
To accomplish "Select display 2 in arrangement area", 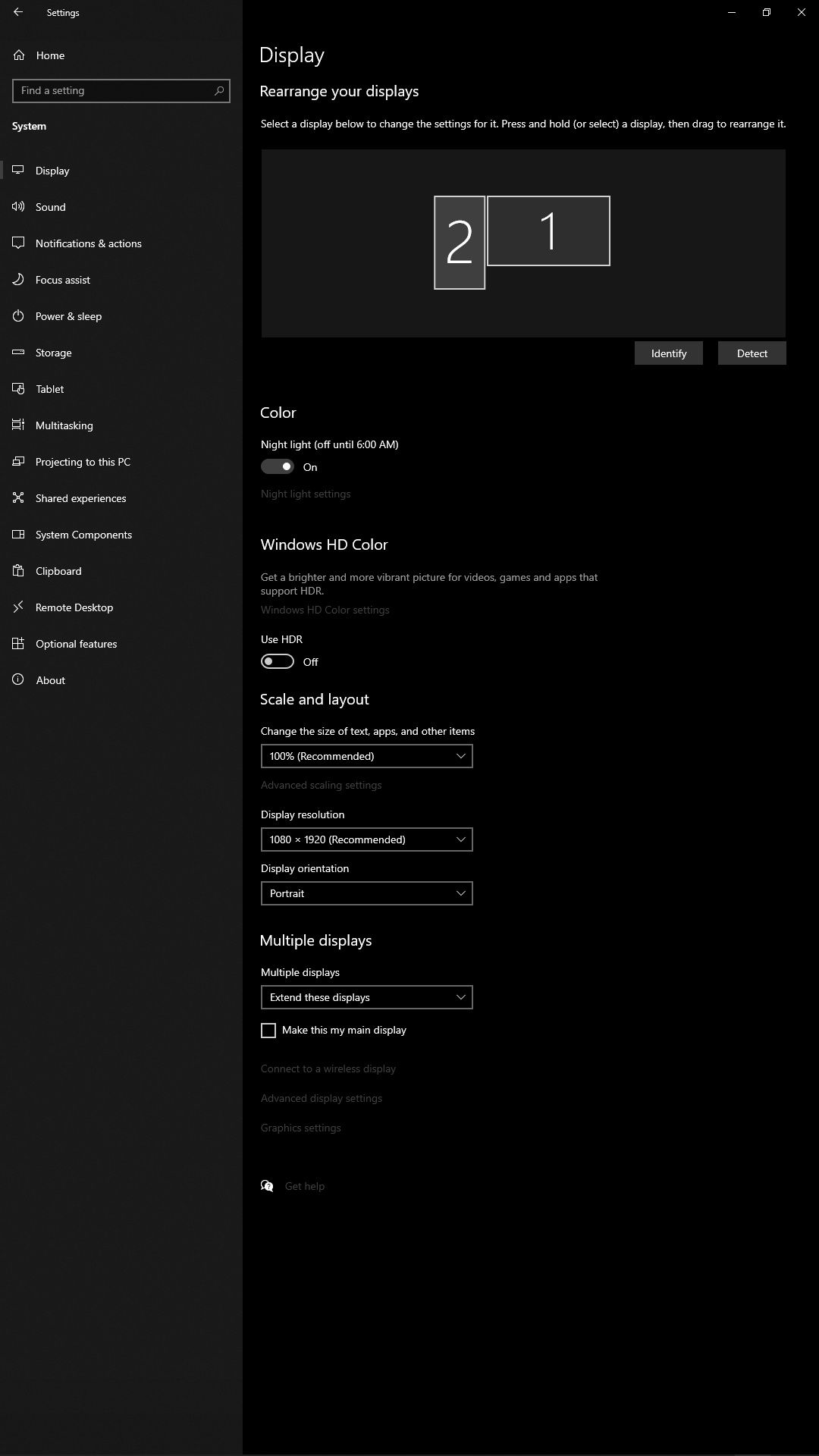I will pos(460,243).
